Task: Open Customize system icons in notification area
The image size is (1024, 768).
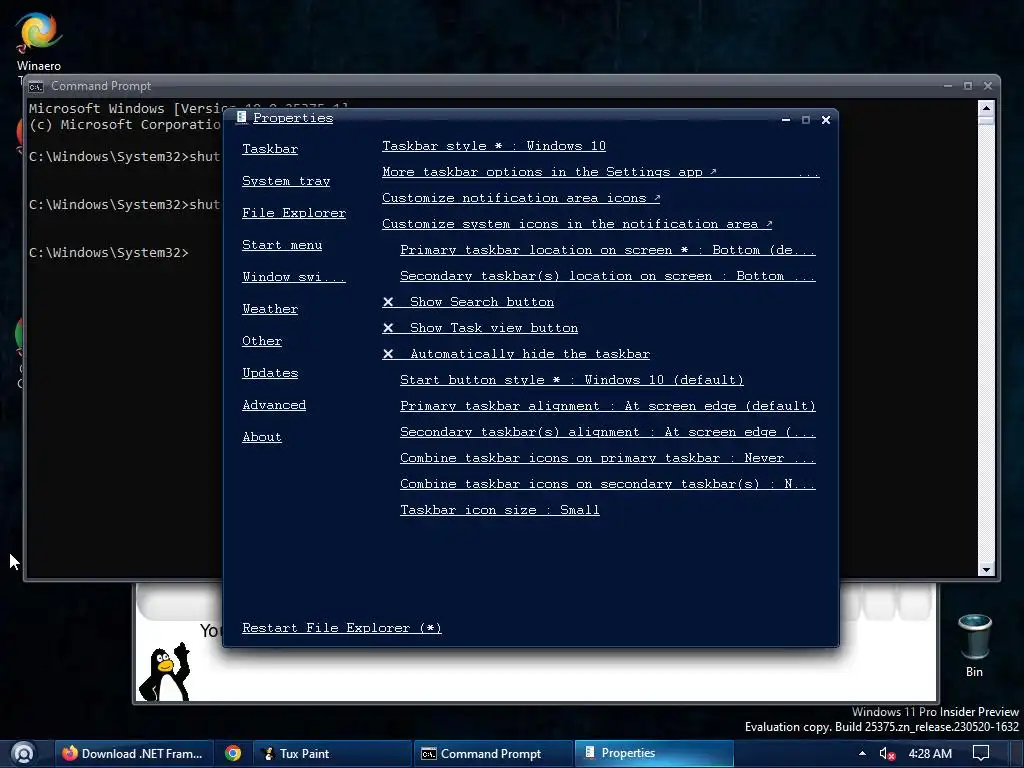Action: (x=577, y=225)
